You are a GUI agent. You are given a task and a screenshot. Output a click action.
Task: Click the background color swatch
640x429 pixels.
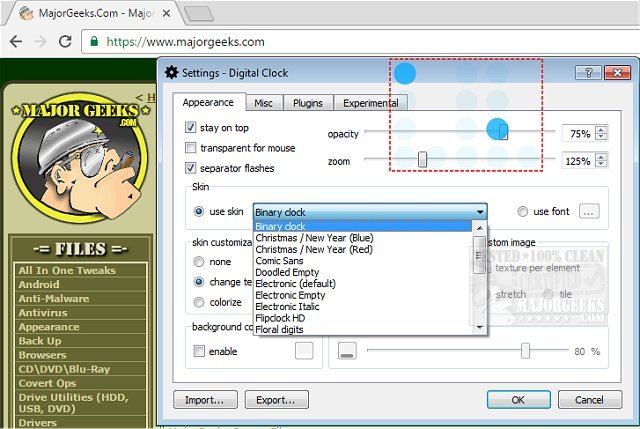coord(304,351)
